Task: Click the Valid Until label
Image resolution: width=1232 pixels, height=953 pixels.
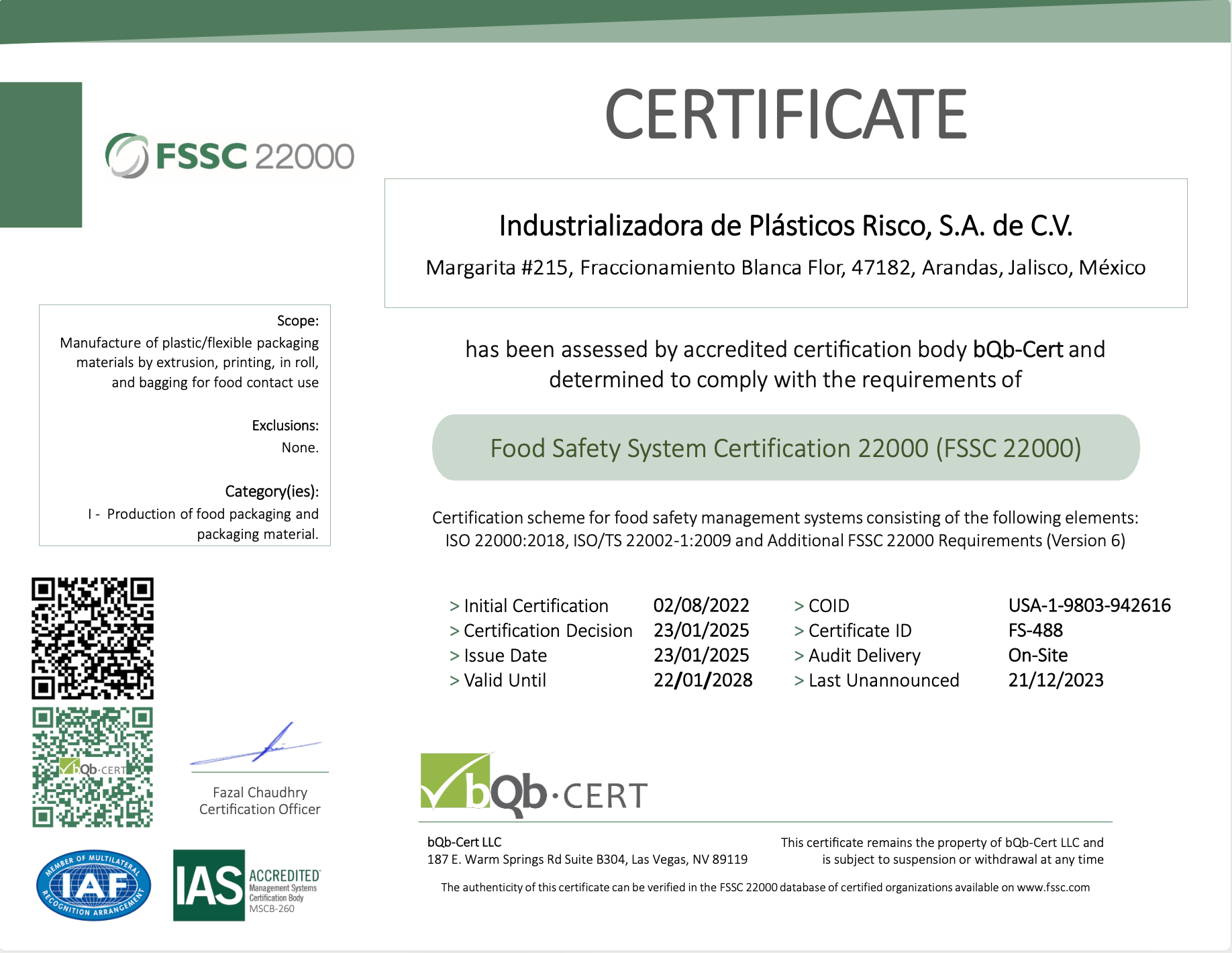Action: point(505,681)
